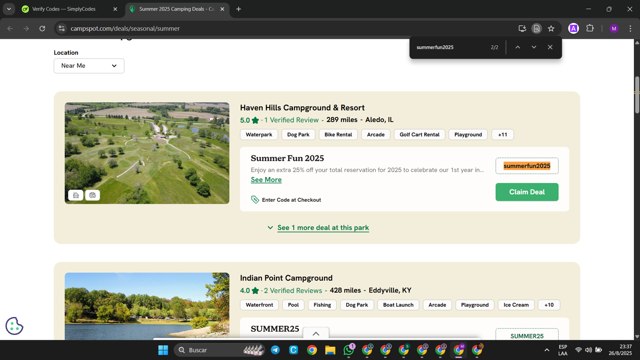Image resolution: width=640 pixels, height=360 pixels.
Task: Open the Near Me location dropdown
Action: point(89,66)
